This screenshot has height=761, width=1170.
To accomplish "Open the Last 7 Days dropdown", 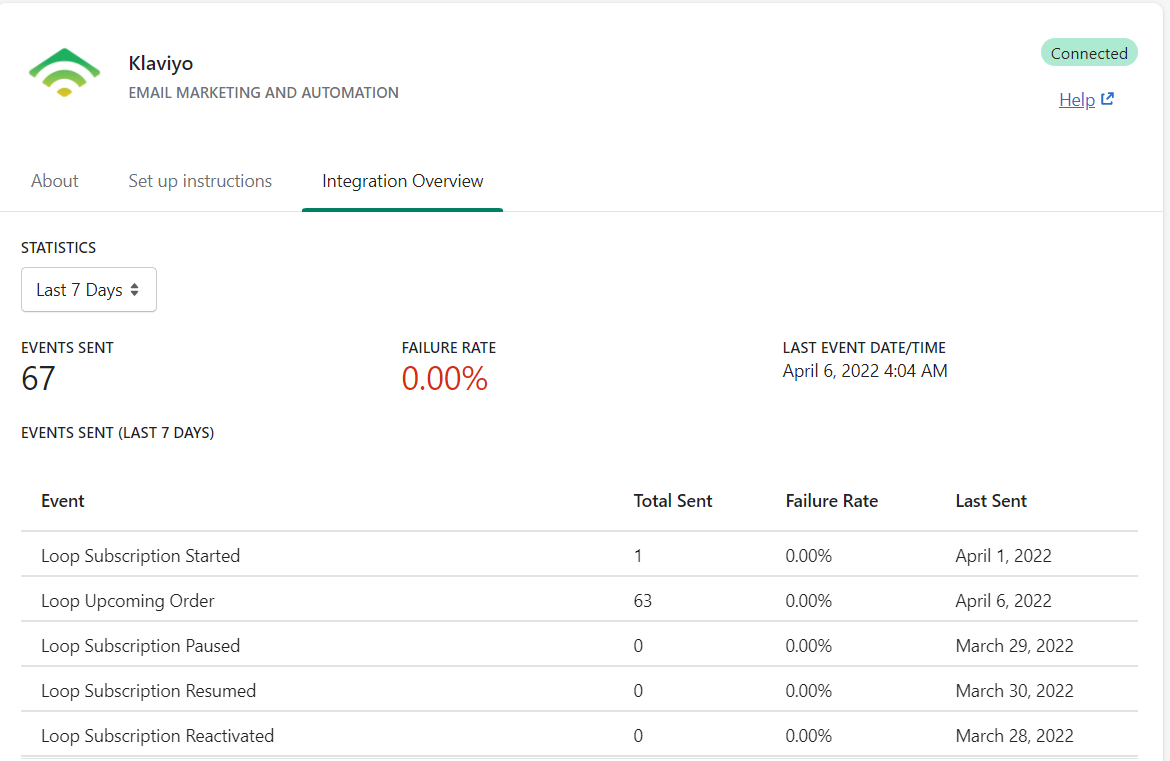I will pyautogui.click(x=89, y=289).
